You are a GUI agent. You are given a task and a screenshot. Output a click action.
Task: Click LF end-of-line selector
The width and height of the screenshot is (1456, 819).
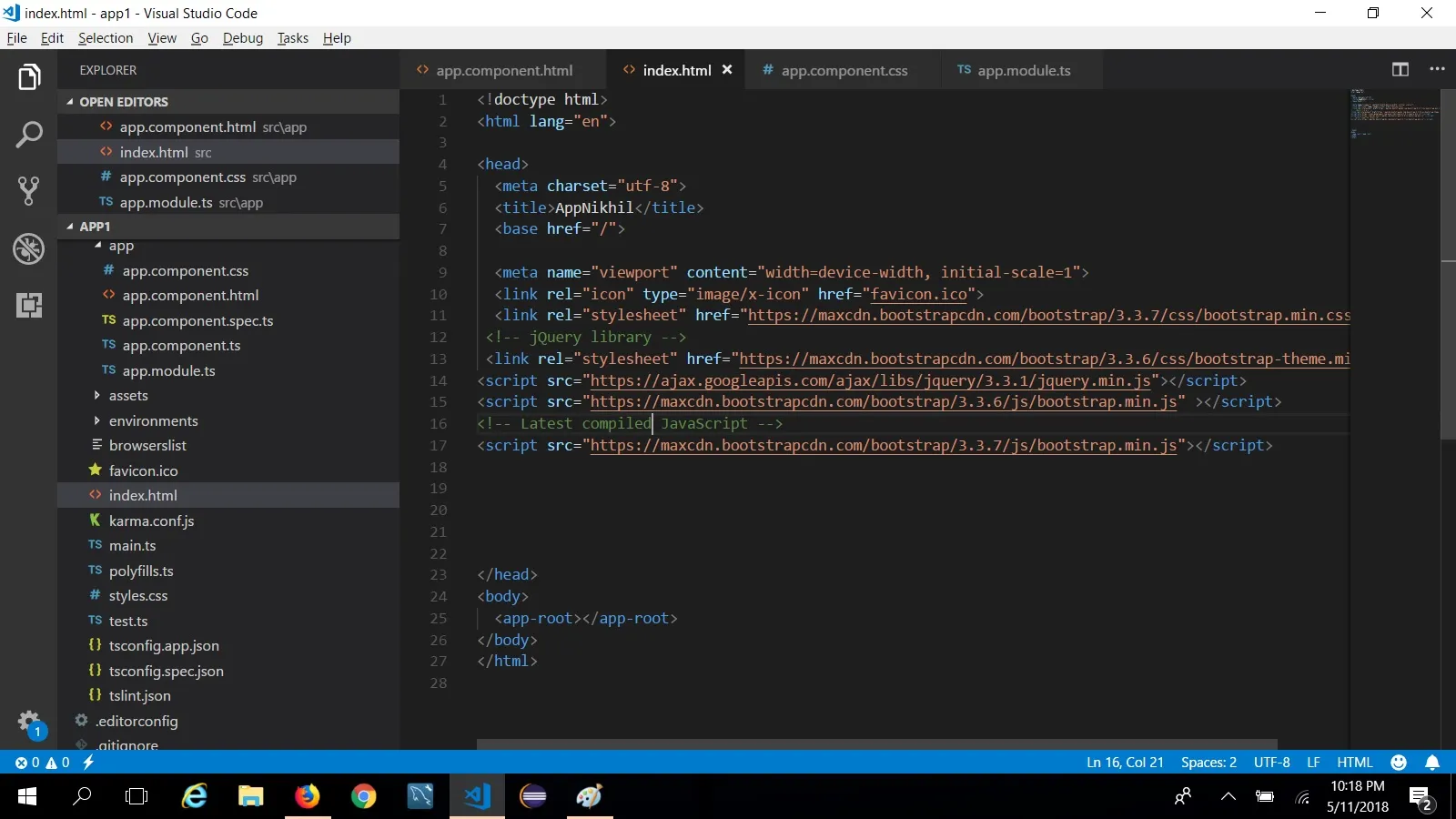click(1313, 763)
